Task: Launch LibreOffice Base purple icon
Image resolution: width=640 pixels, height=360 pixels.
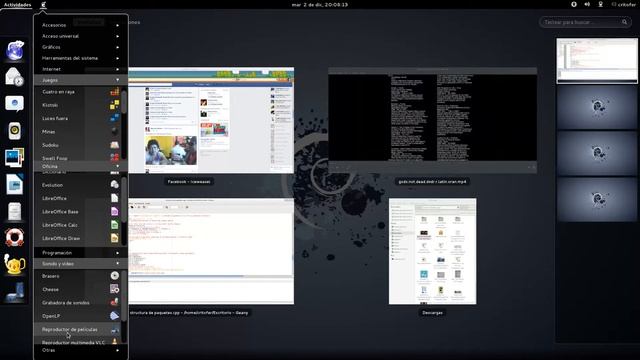Action: [115, 211]
